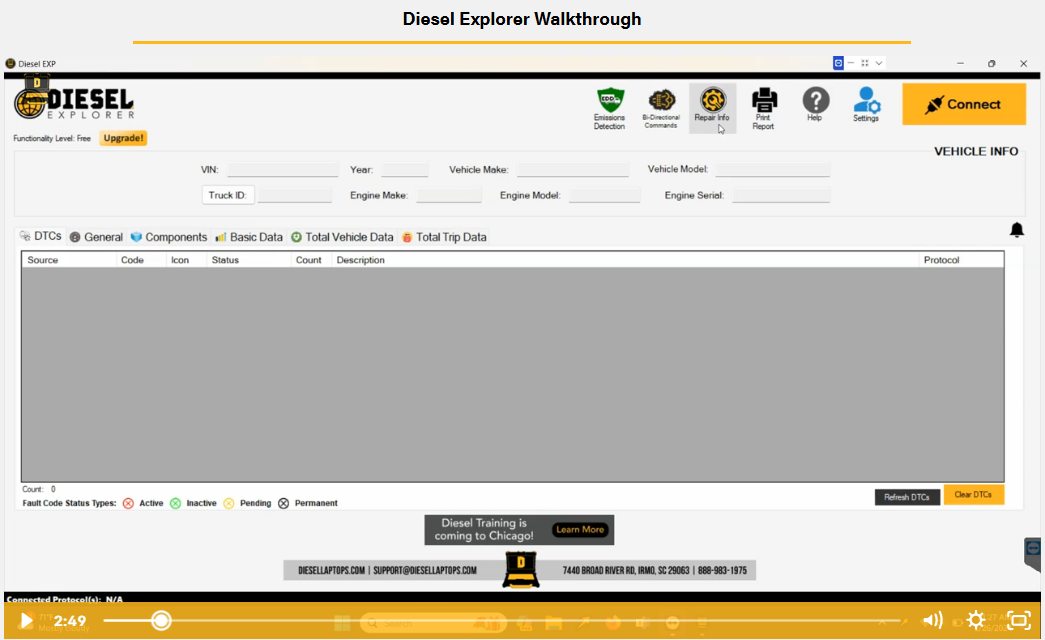
Task: Click the 'Diesel Training is coming to Chicago!' text
Action: tap(484, 529)
